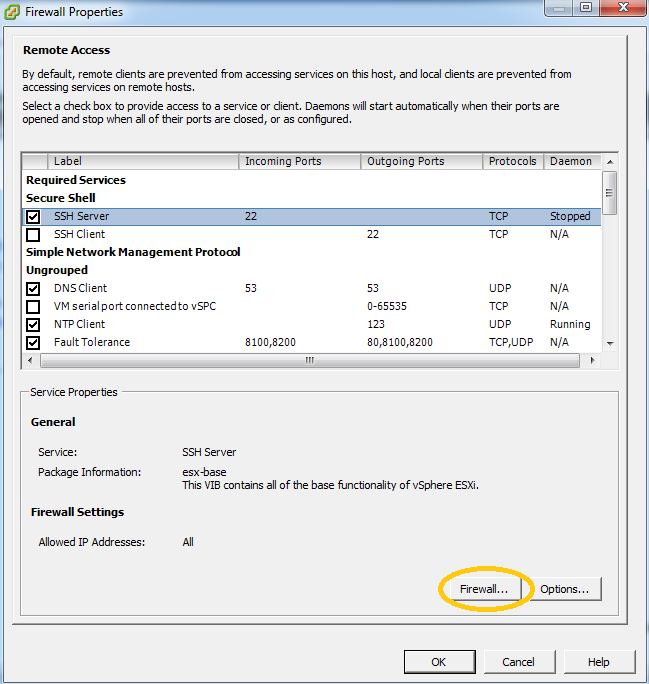Select the SSH Server row label
649x684 pixels.
click(82, 216)
